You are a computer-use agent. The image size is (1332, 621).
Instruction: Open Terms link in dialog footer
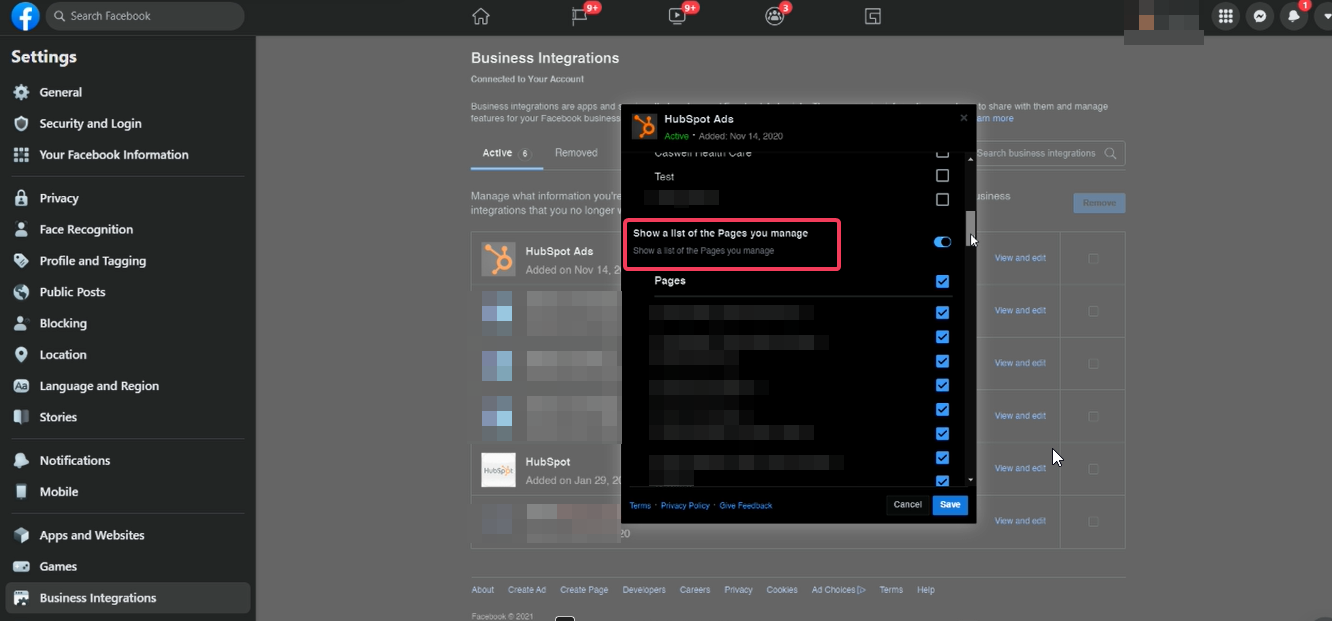pos(640,506)
